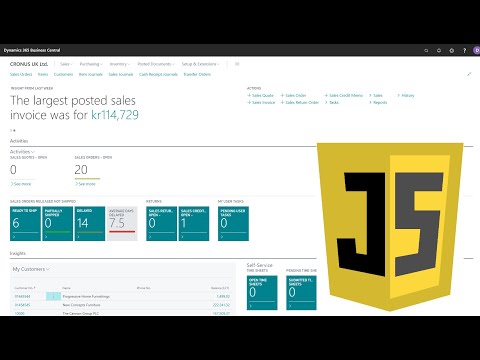This screenshot has height=360, width=480.
Task: Open the purple user avatar menu
Action: [477, 50]
